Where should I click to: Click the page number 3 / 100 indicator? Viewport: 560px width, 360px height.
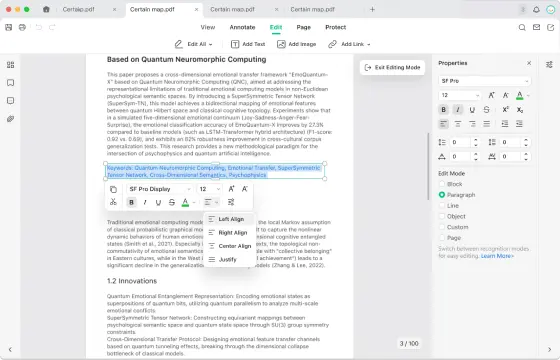409,343
